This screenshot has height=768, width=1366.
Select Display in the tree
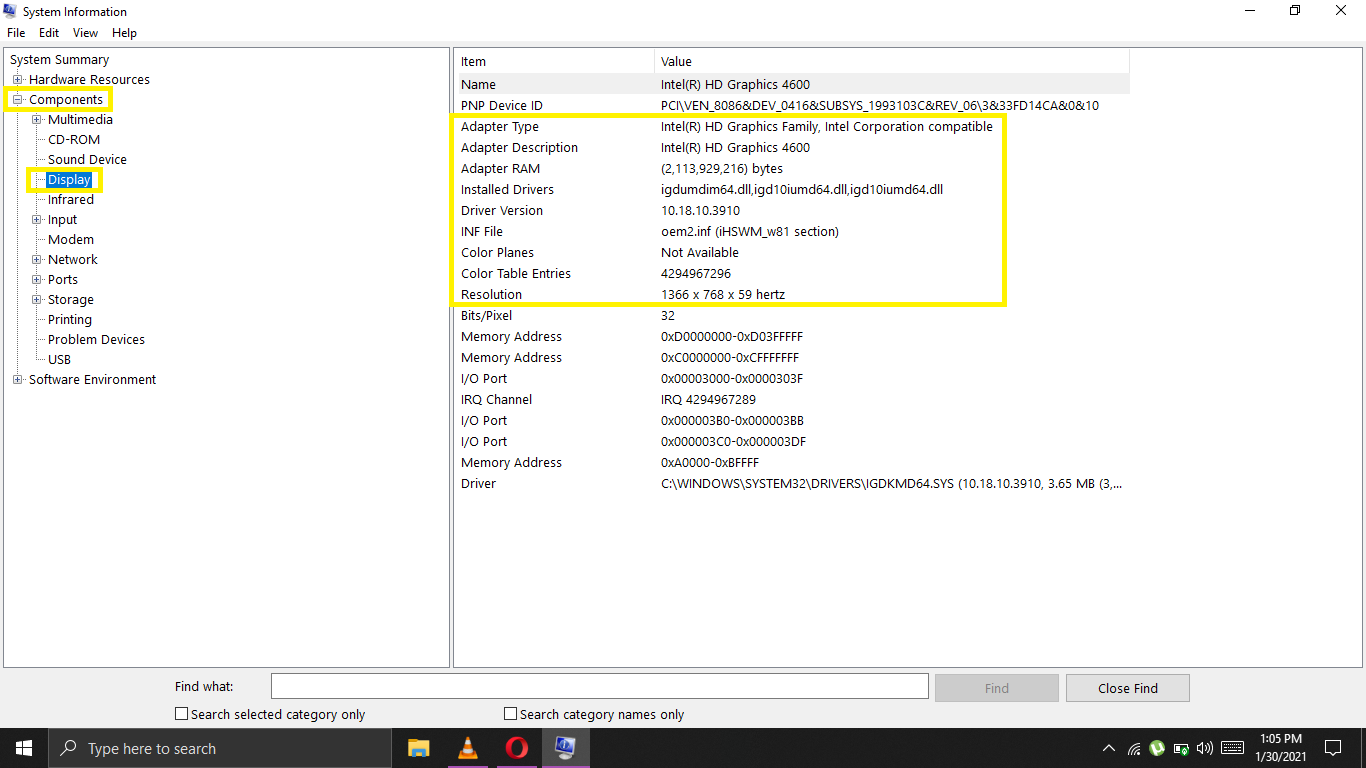69,180
